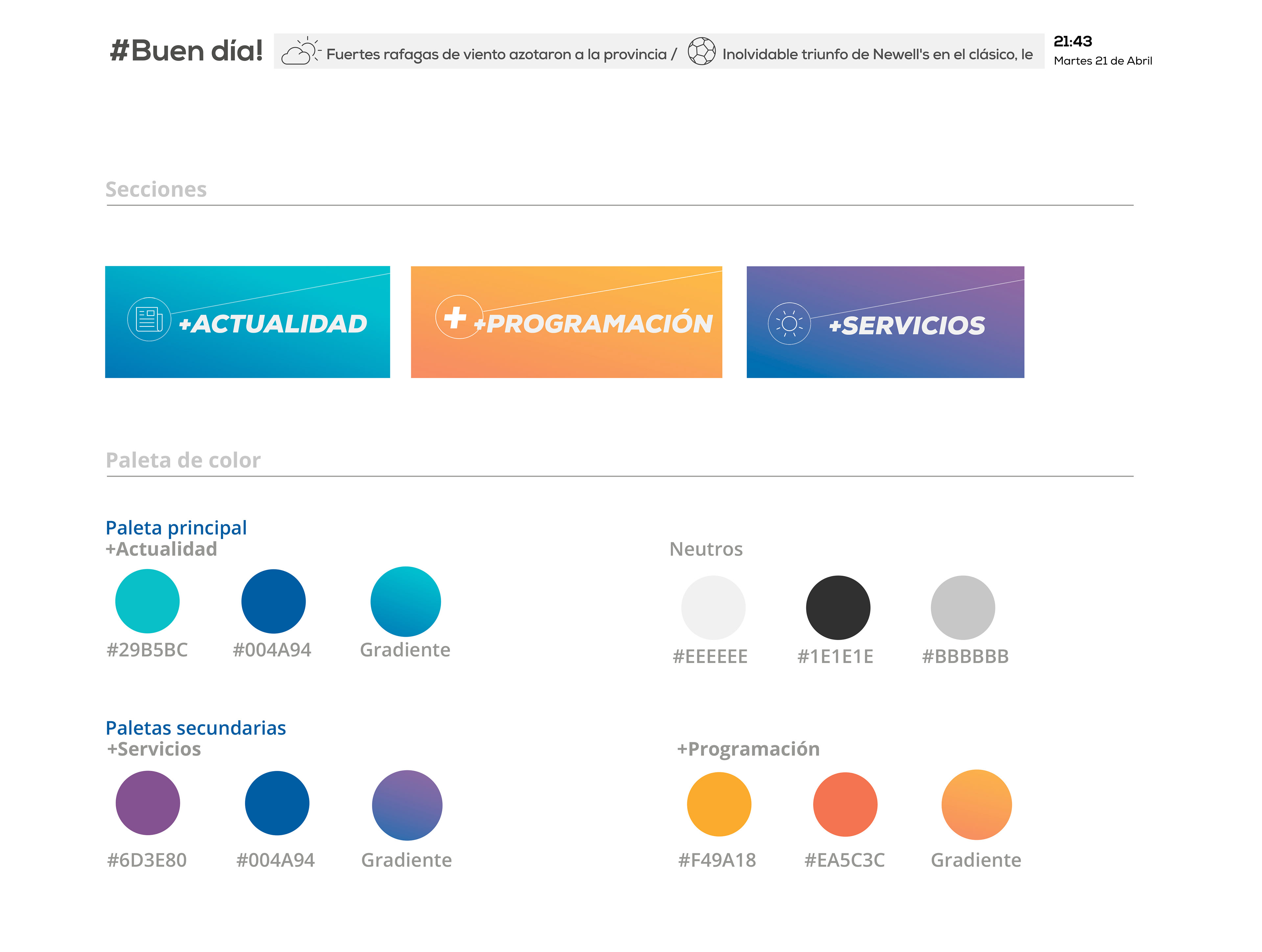Click the soccer ball sports icon

pyautogui.click(x=701, y=51)
